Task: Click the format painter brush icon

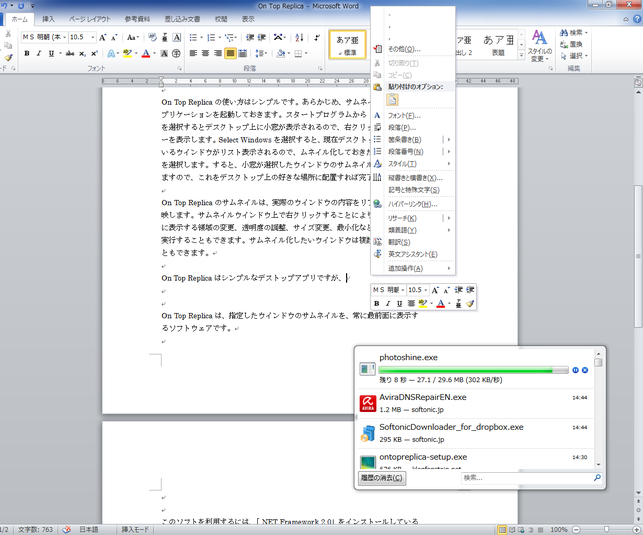Action: [8, 57]
